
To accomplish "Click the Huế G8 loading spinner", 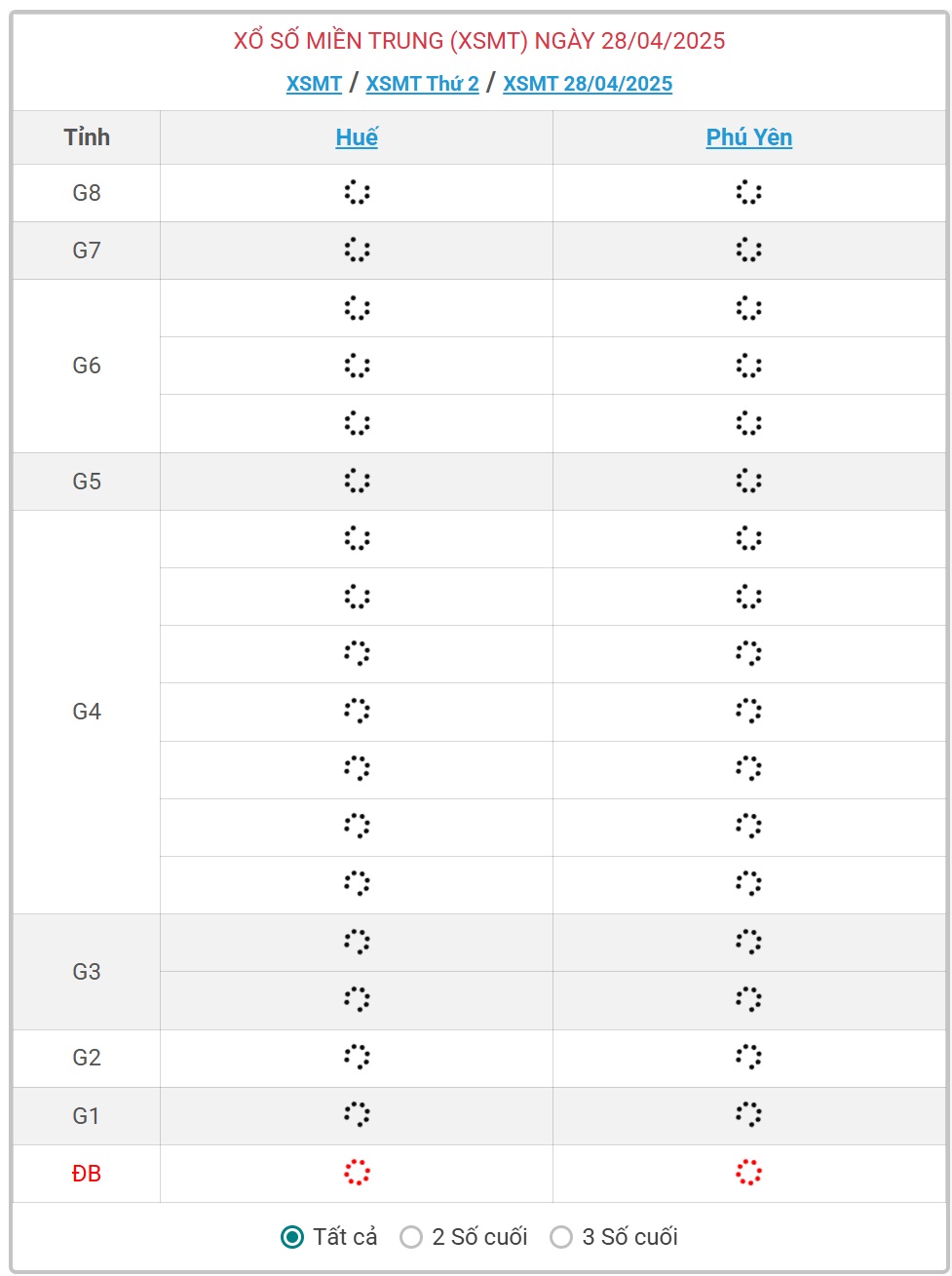I will click(357, 192).
